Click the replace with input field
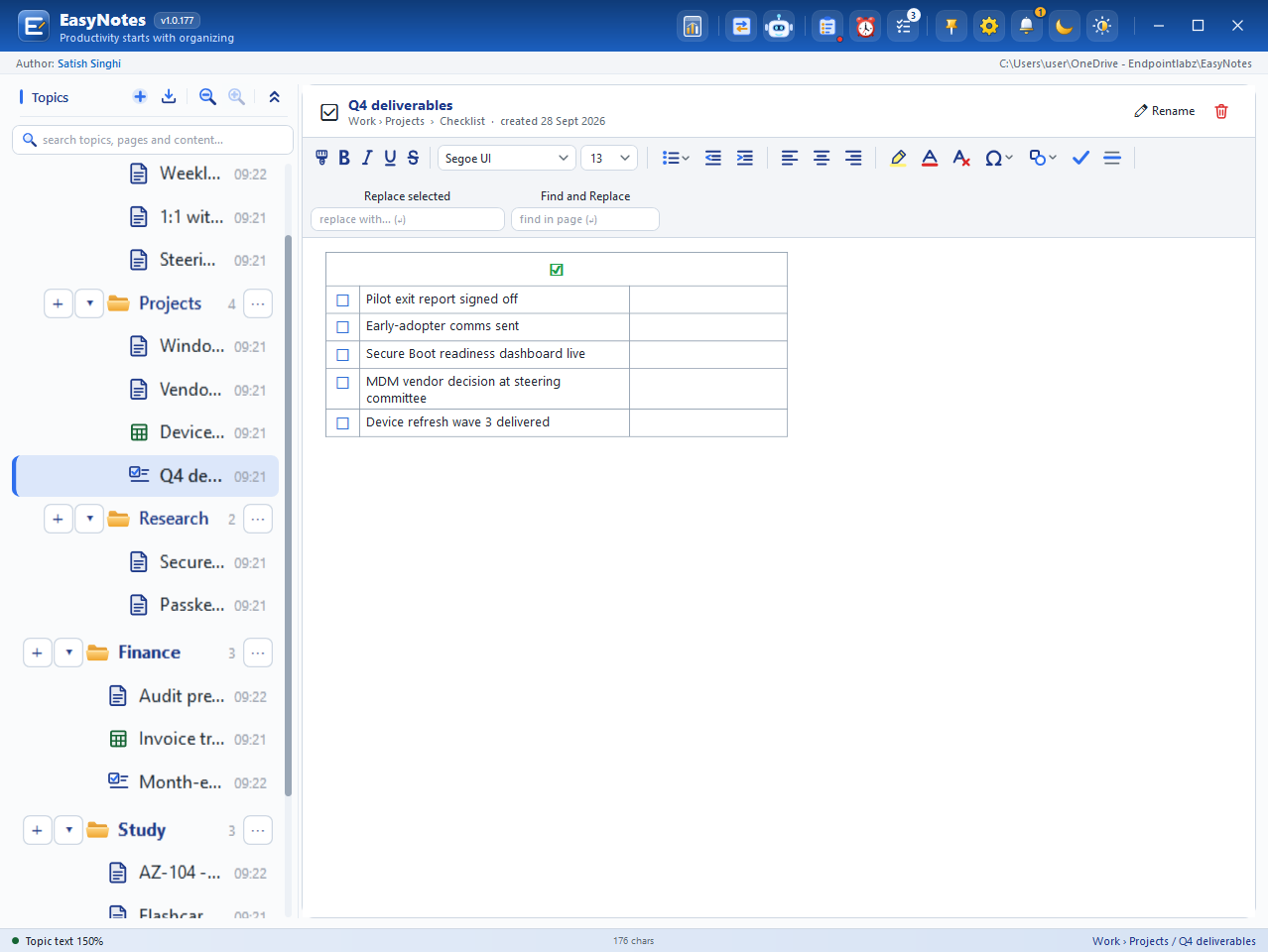The image size is (1268, 952). pos(408,219)
